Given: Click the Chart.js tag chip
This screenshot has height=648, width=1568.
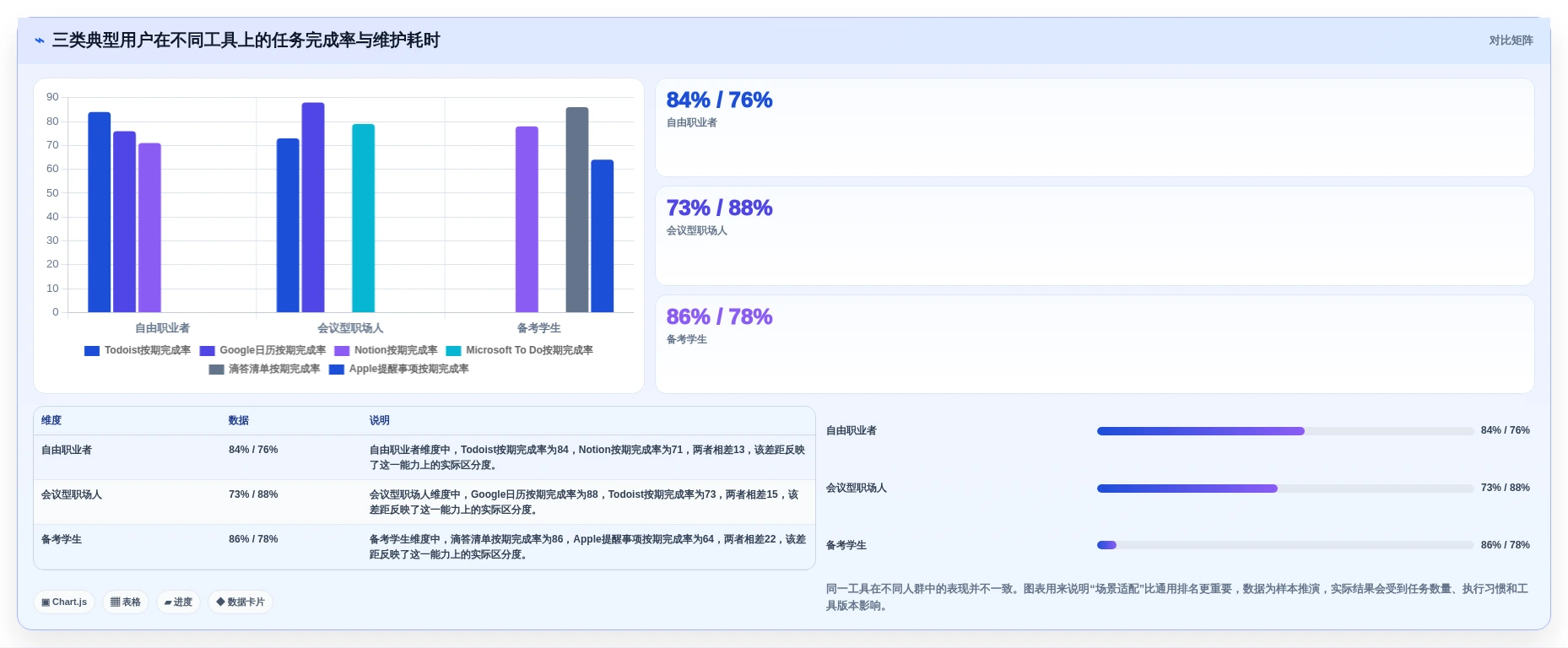Looking at the screenshot, I should pos(64,602).
